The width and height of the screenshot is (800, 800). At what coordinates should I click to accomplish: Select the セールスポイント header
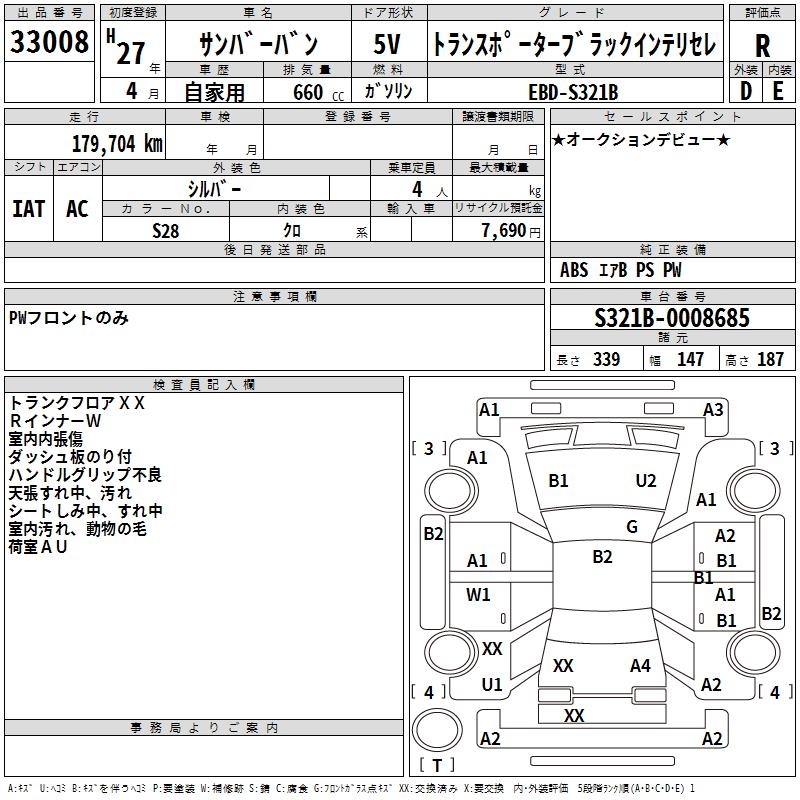click(672, 117)
